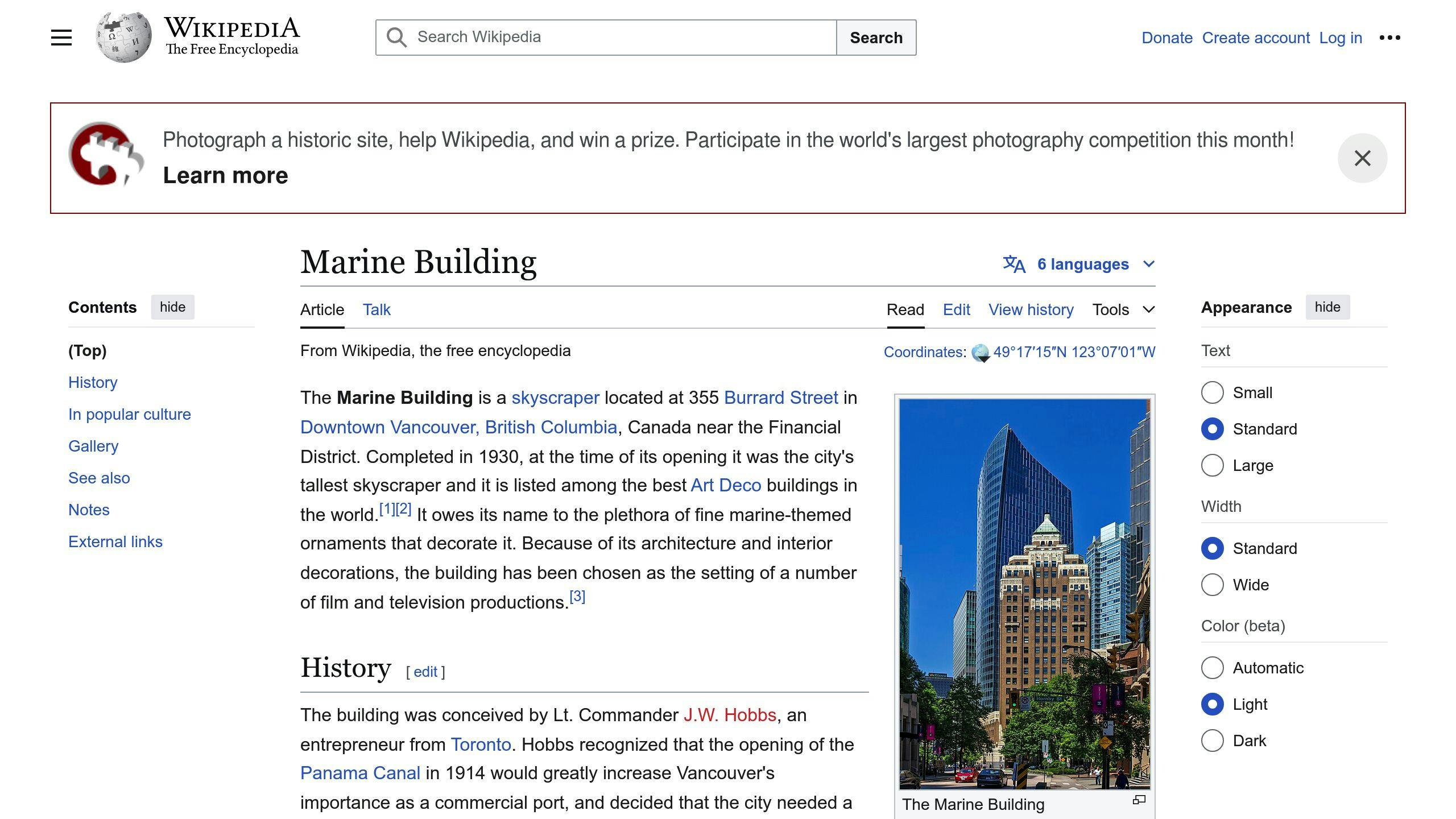Switch to the Talk tab

pos(377,309)
